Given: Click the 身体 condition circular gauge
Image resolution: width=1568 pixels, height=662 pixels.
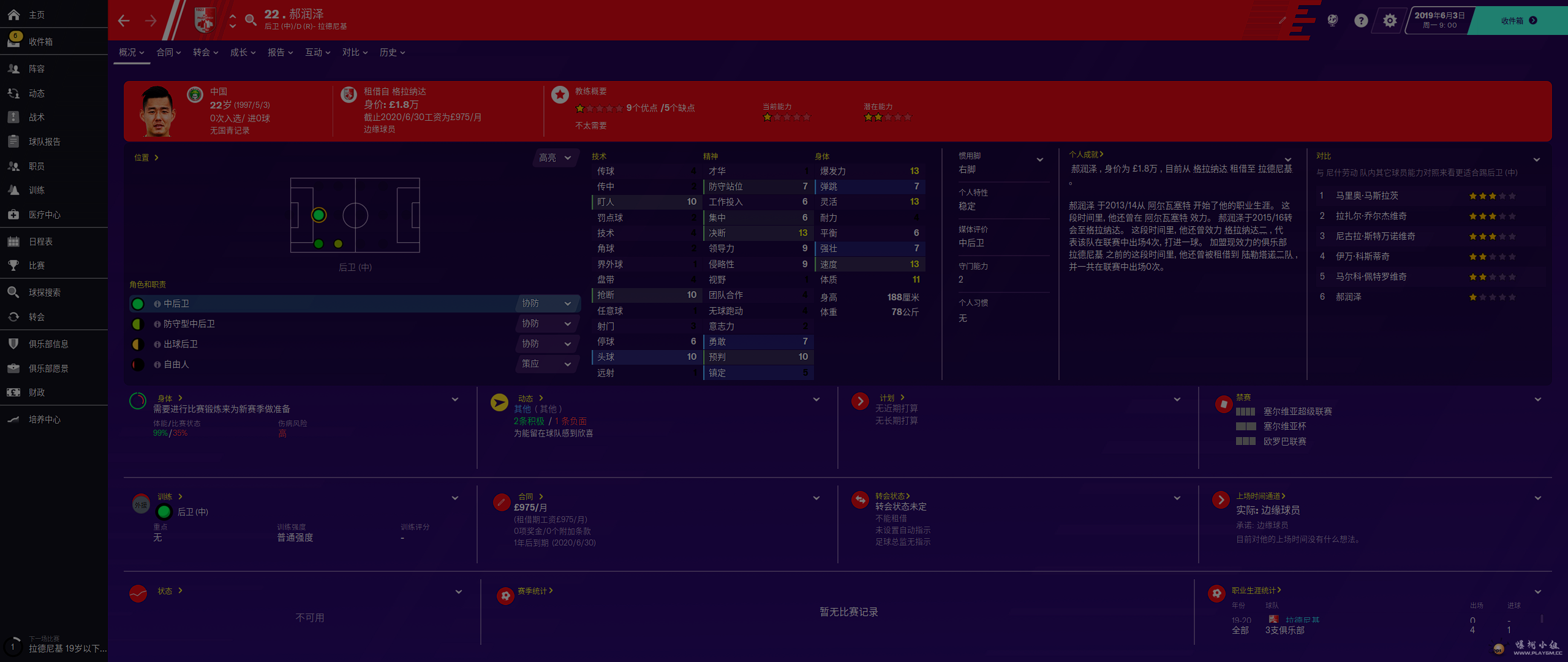Looking at the screenshot, I should (x=138, y=401).
